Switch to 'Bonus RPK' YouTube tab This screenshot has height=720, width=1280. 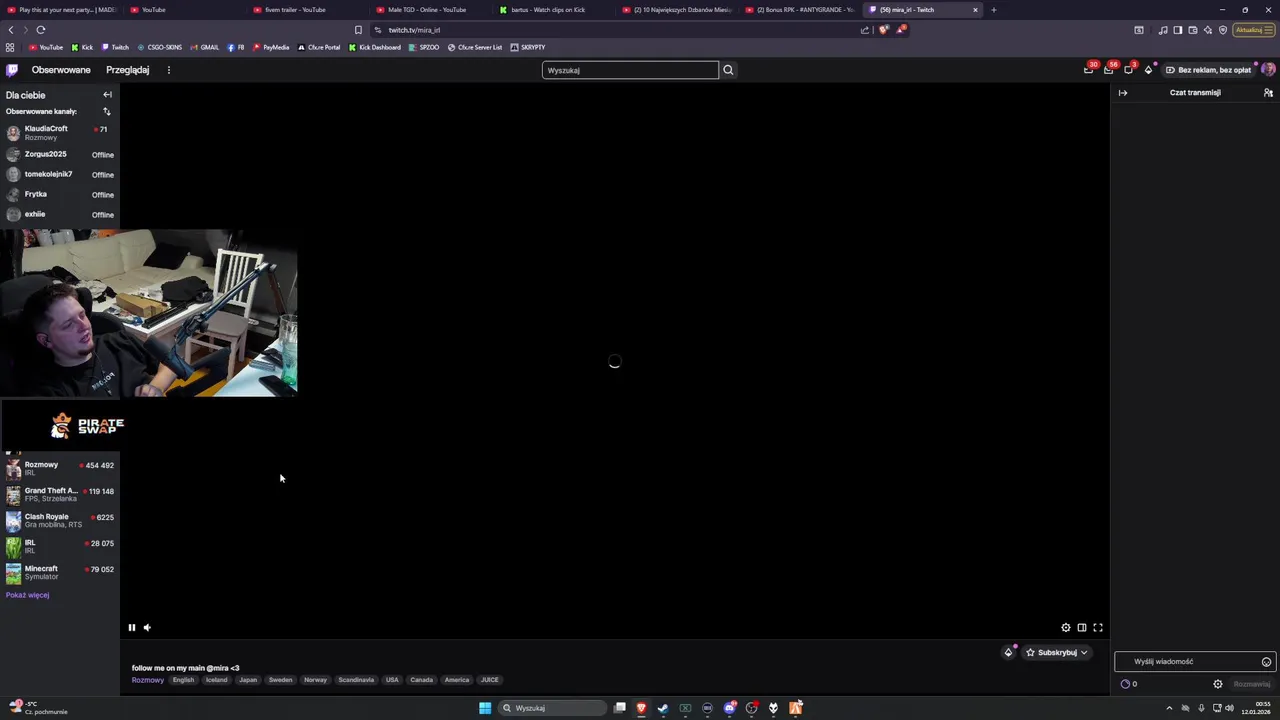(x=800, y=10)
